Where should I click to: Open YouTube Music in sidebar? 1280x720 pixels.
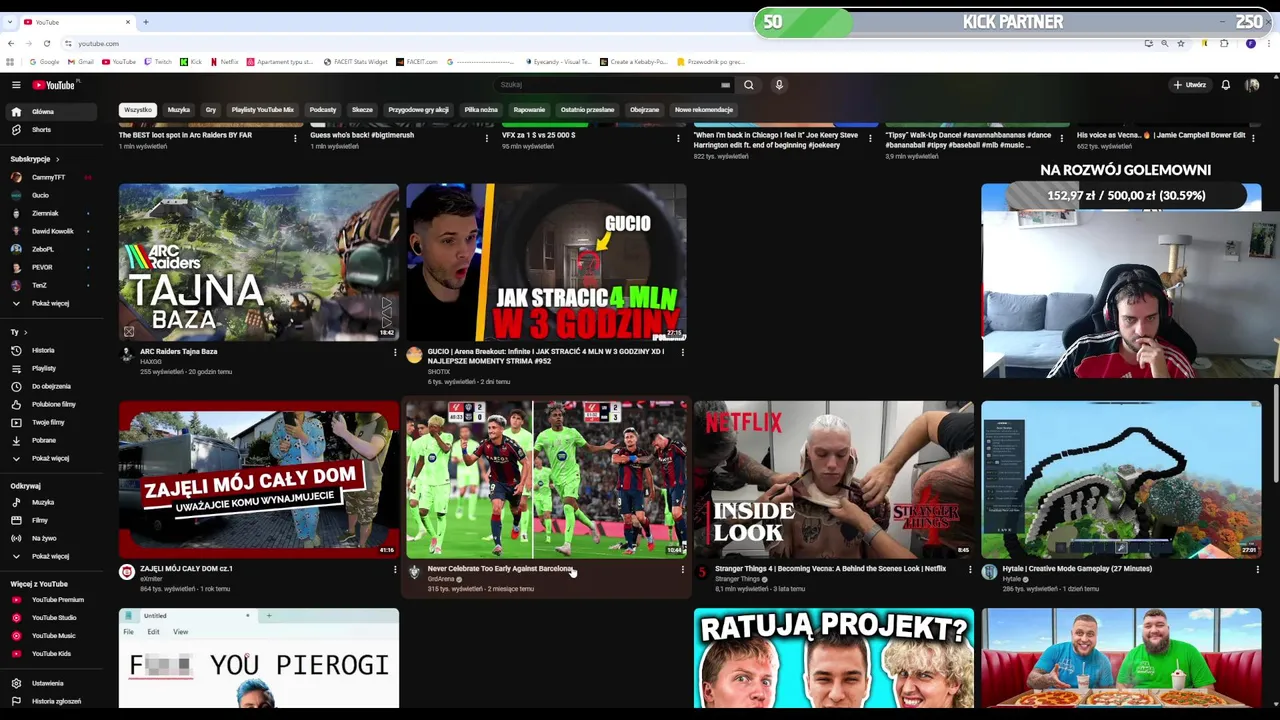50,636
